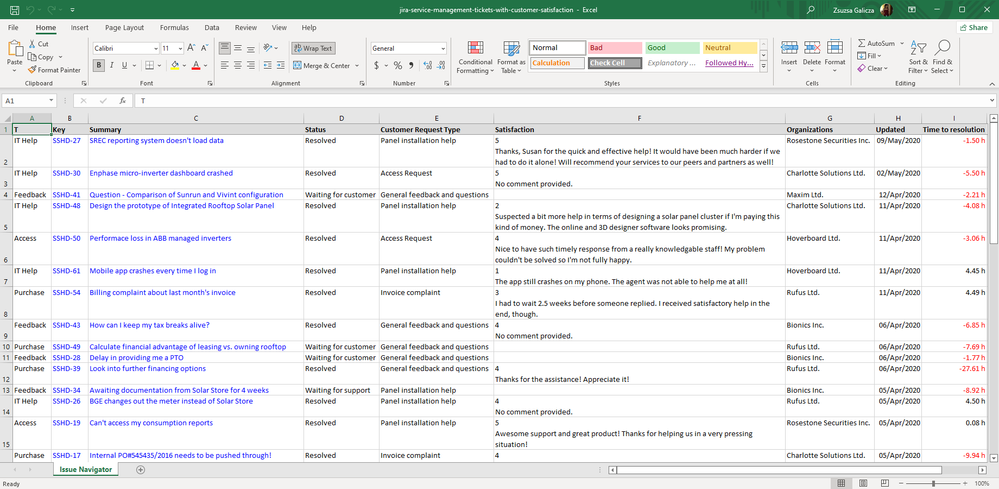
Task: Open Find & Select magnifier
Action: click(x=942, y=58)
